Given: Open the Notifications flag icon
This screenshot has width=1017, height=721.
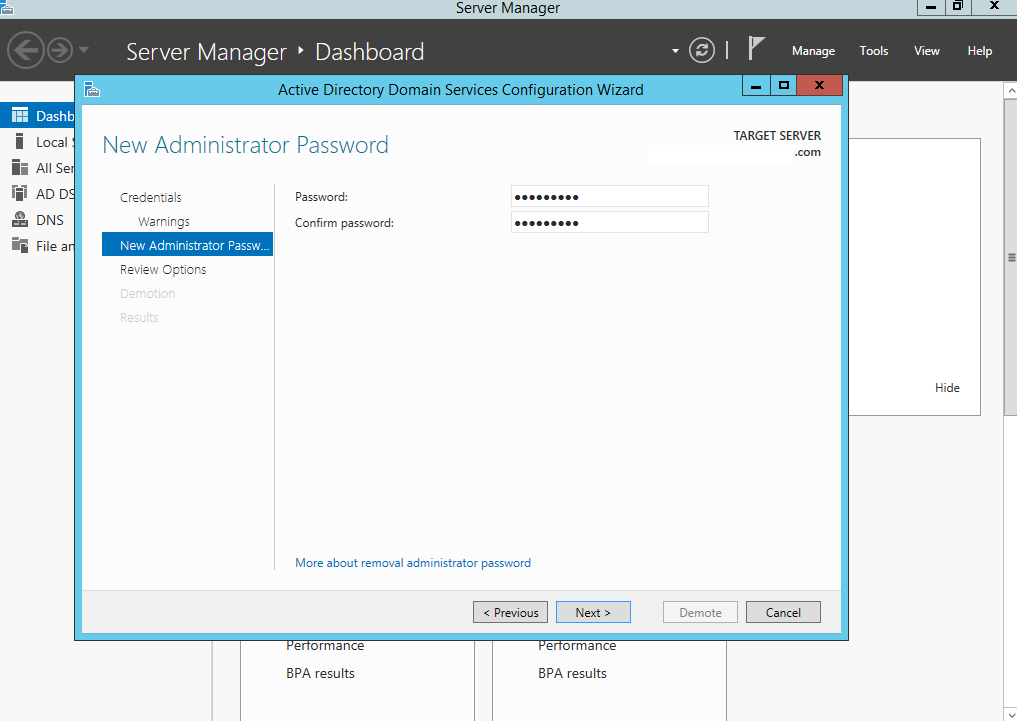Looking at the screenshot, I should 756,46.
